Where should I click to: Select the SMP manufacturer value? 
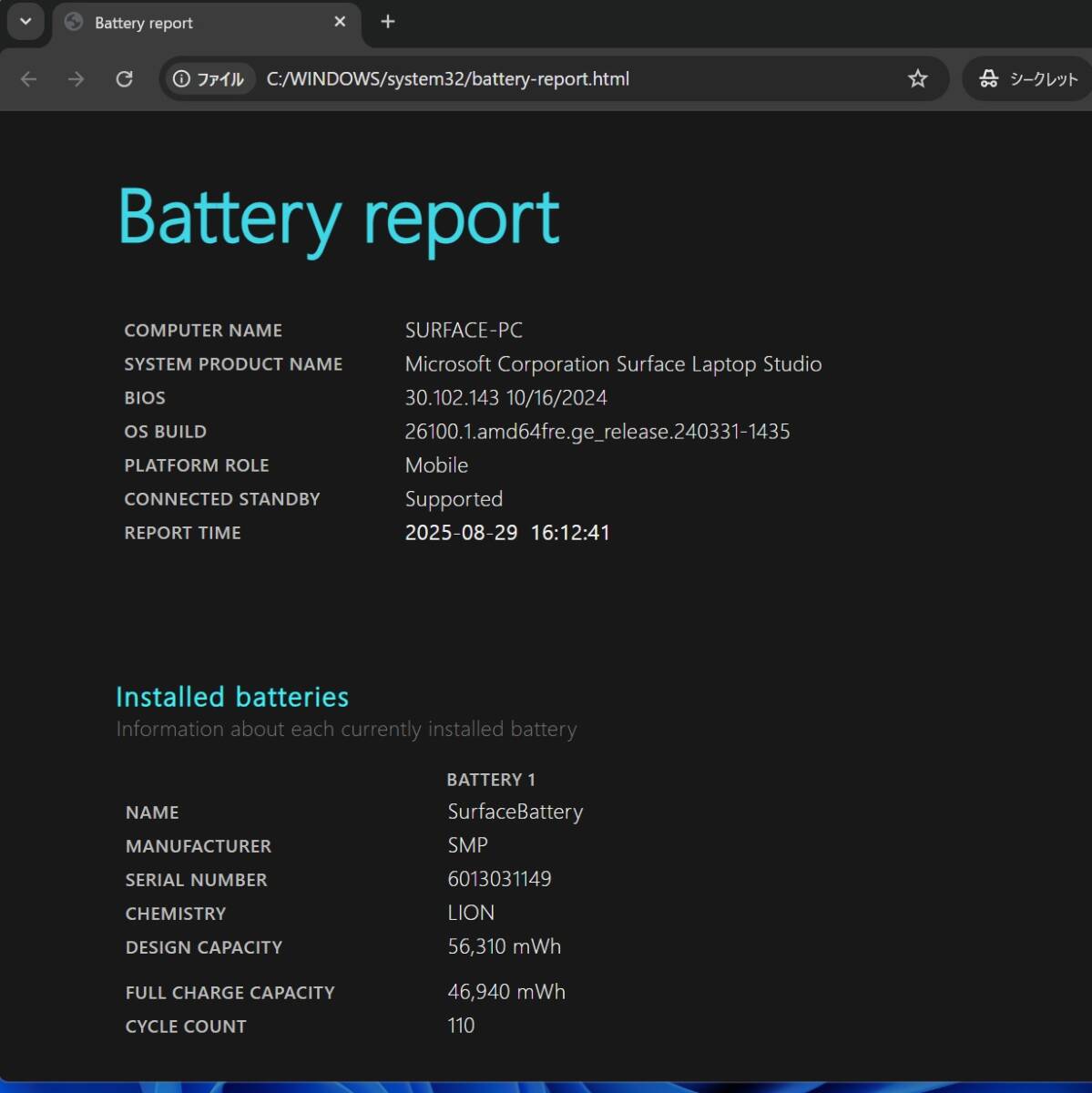[468, 845]
